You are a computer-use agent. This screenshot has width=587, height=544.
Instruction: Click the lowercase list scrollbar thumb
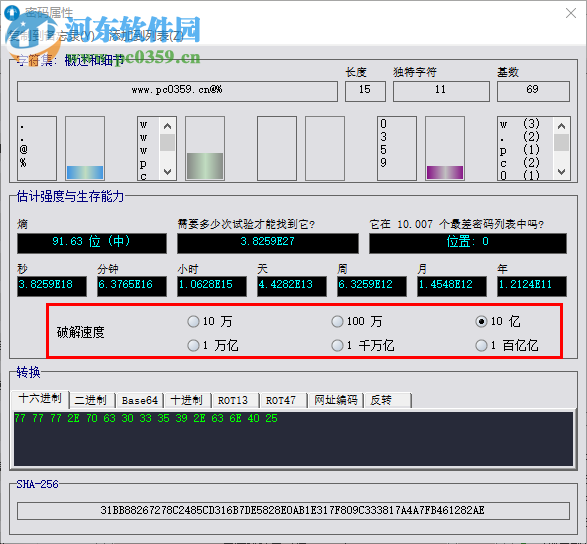tap(168, 142)
